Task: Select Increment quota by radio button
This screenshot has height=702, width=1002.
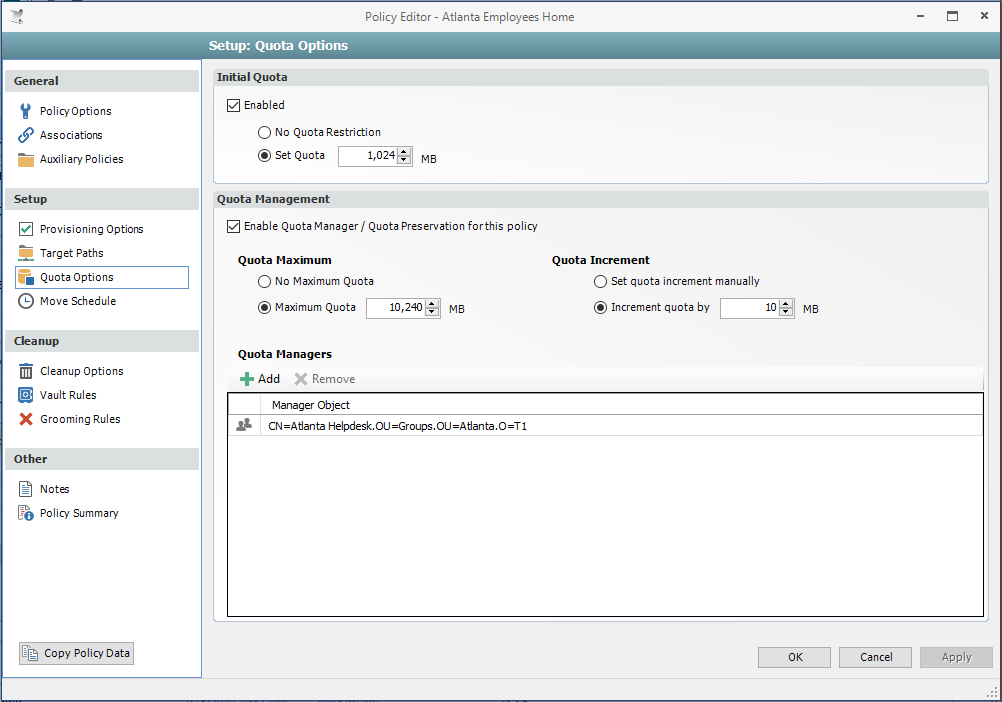Action: point(600,308)
